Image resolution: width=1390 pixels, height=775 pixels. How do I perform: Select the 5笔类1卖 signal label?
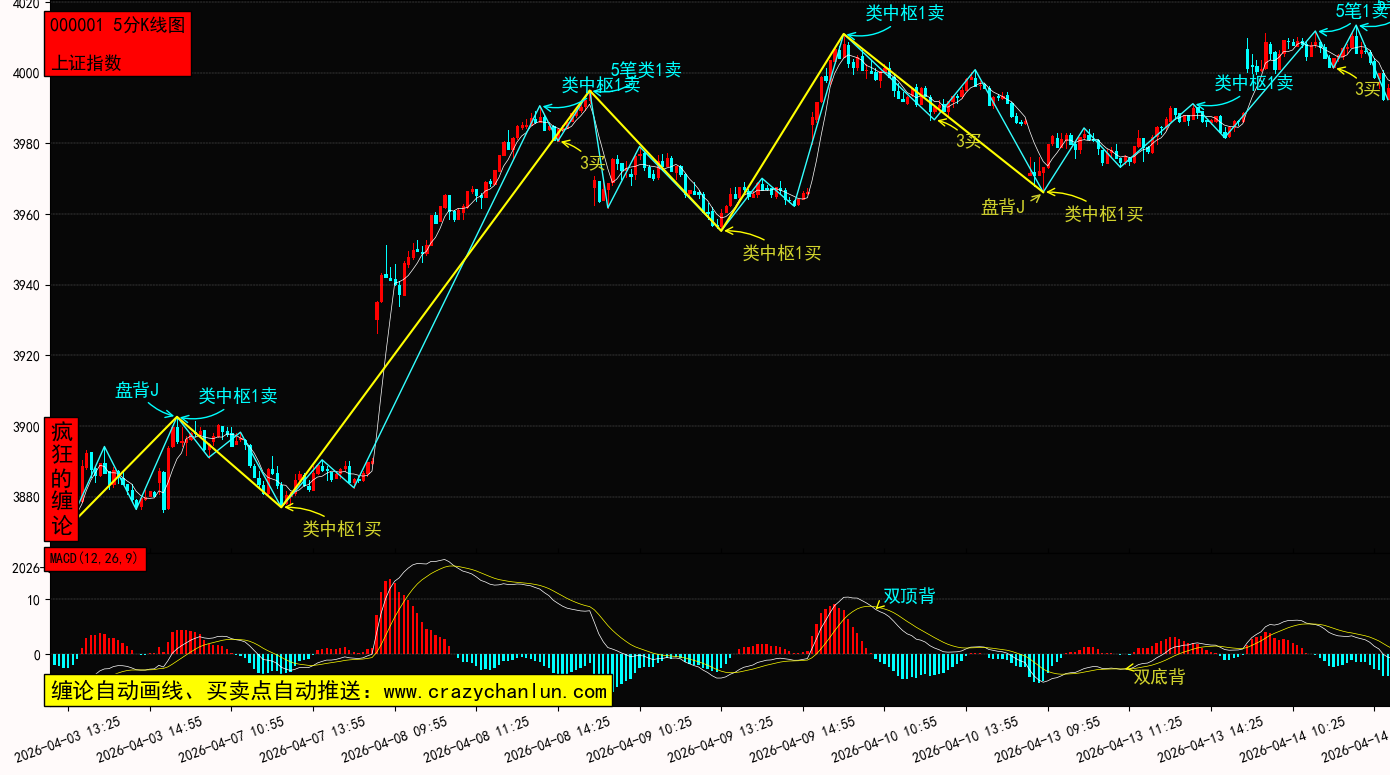tap(646, 70)
